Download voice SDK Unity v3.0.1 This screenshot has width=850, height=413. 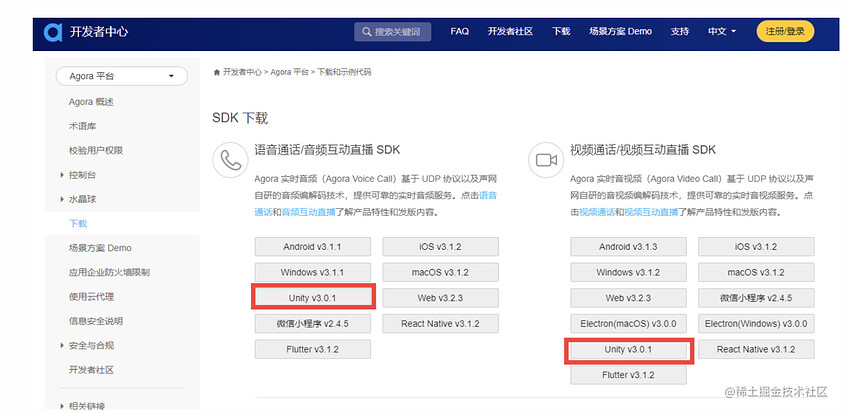coord(313,298)
